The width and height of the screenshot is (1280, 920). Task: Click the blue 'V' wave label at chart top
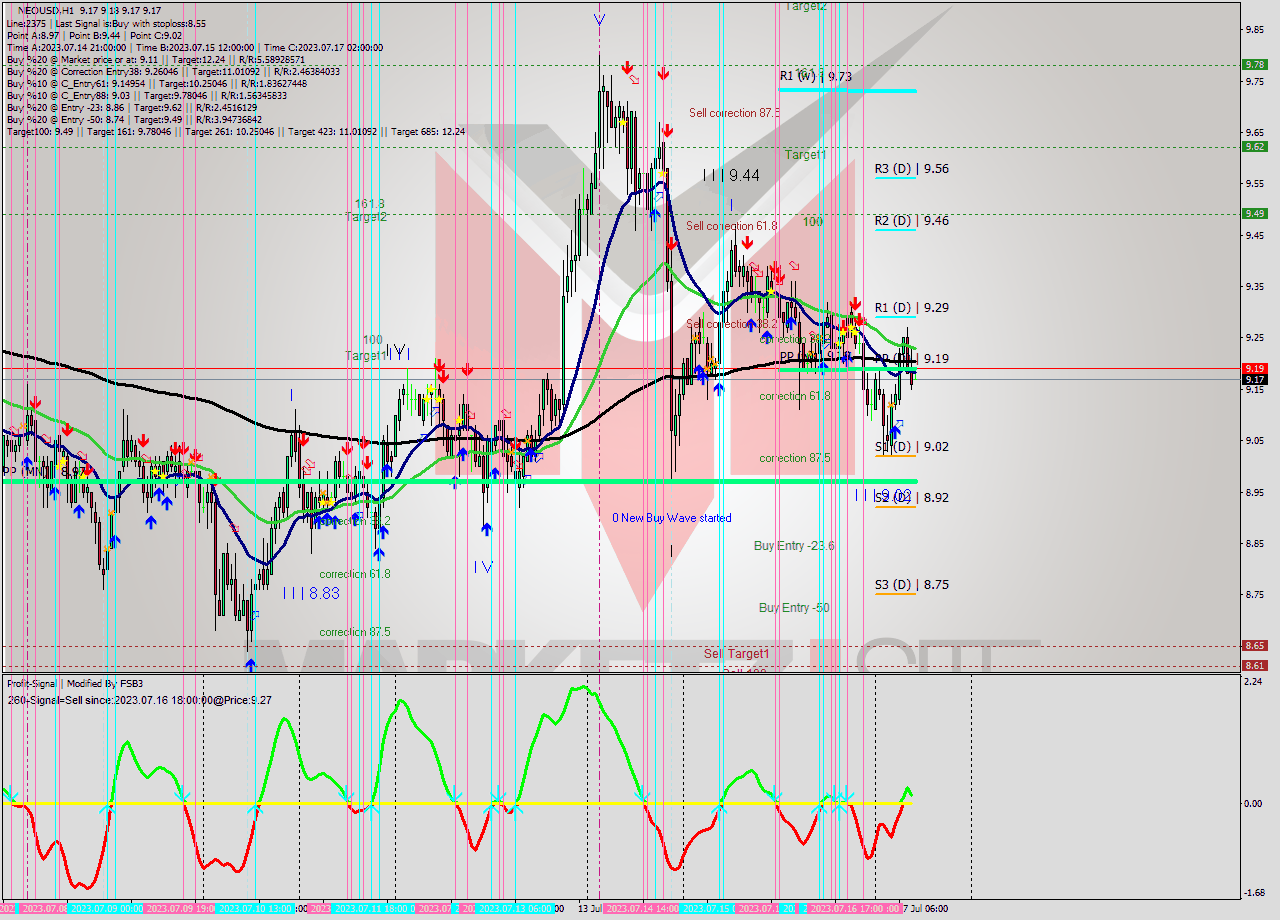(599, 19)
